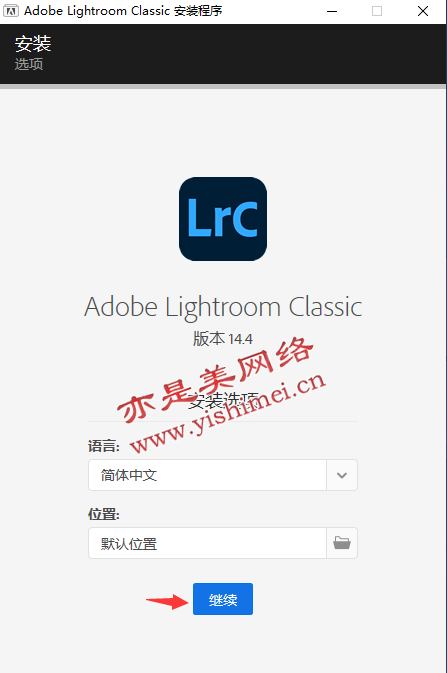Viewport: 447px width, 673px height.
Task: Click the Adobe Lightroom Classic product name
Action: coord(223,307)
